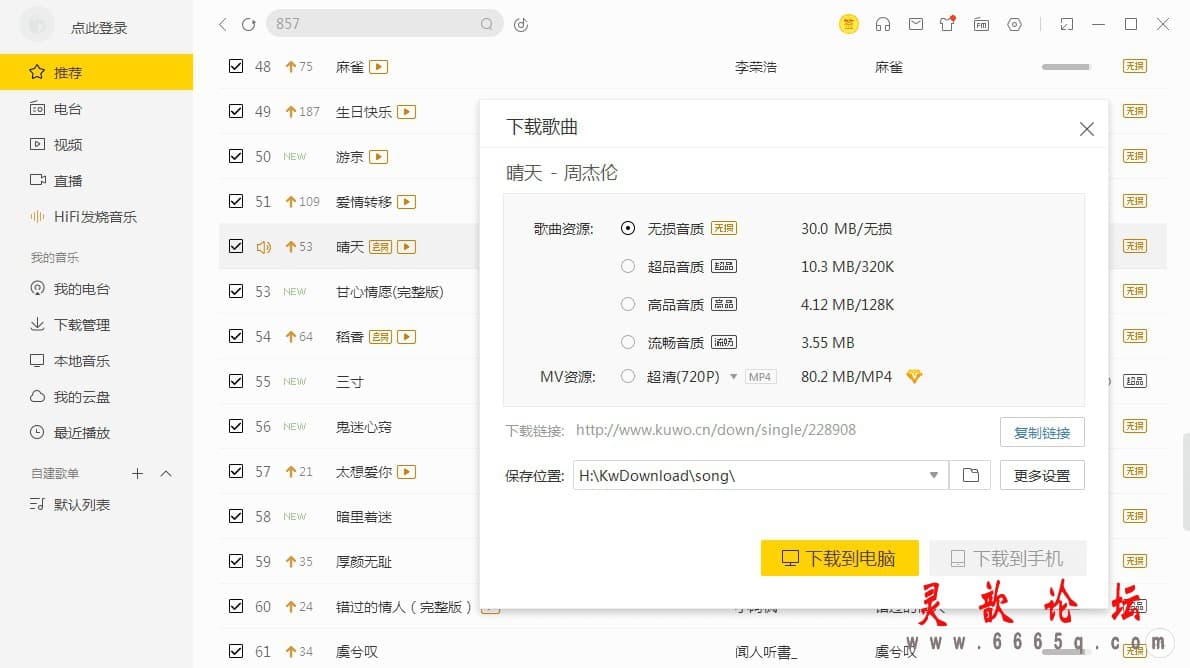
Task: Click 更多设置 button
Action: tap(1042, 475)
